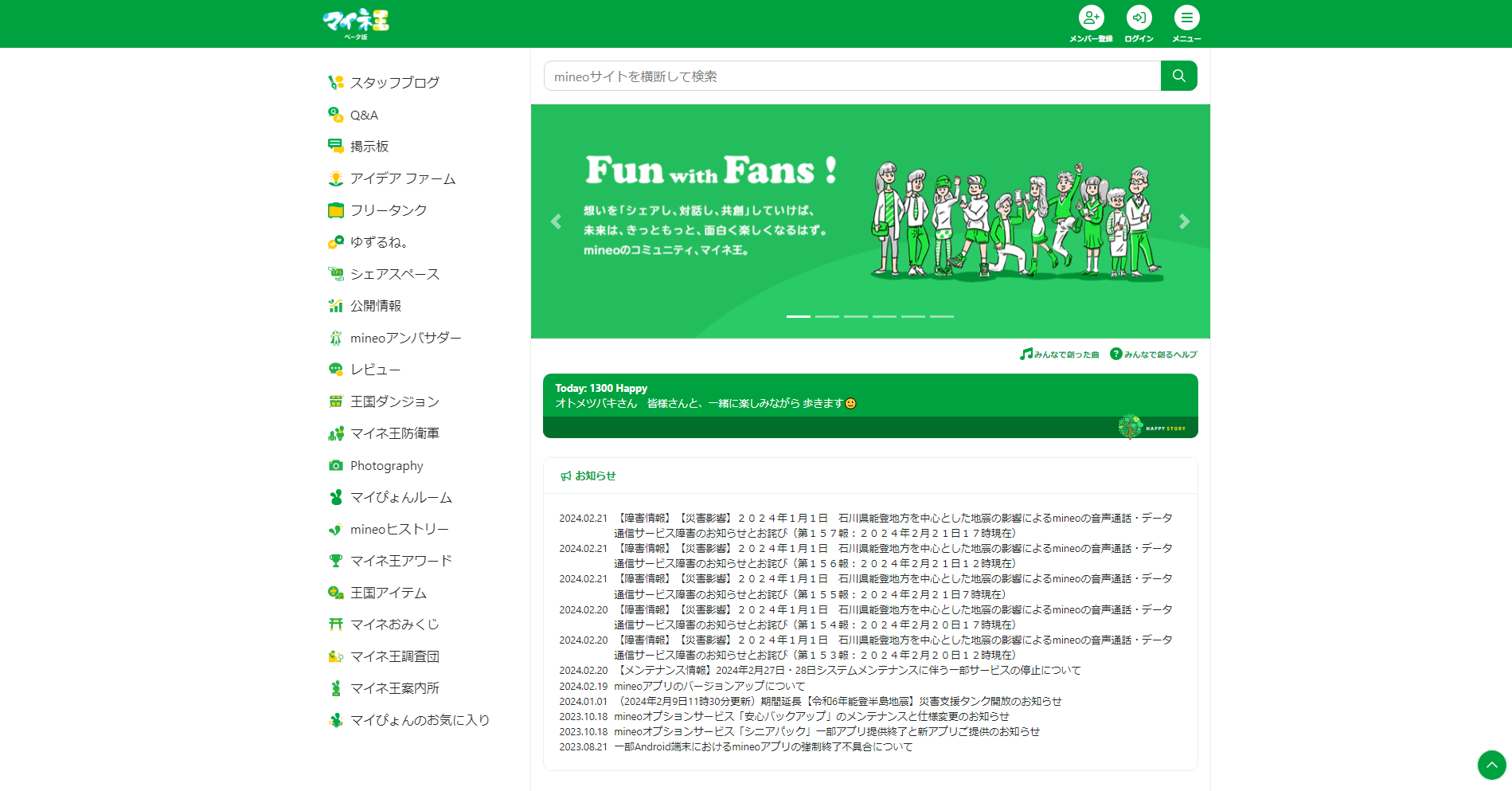Click the マイネおみくじ torii icon

(x=336, y=625)
